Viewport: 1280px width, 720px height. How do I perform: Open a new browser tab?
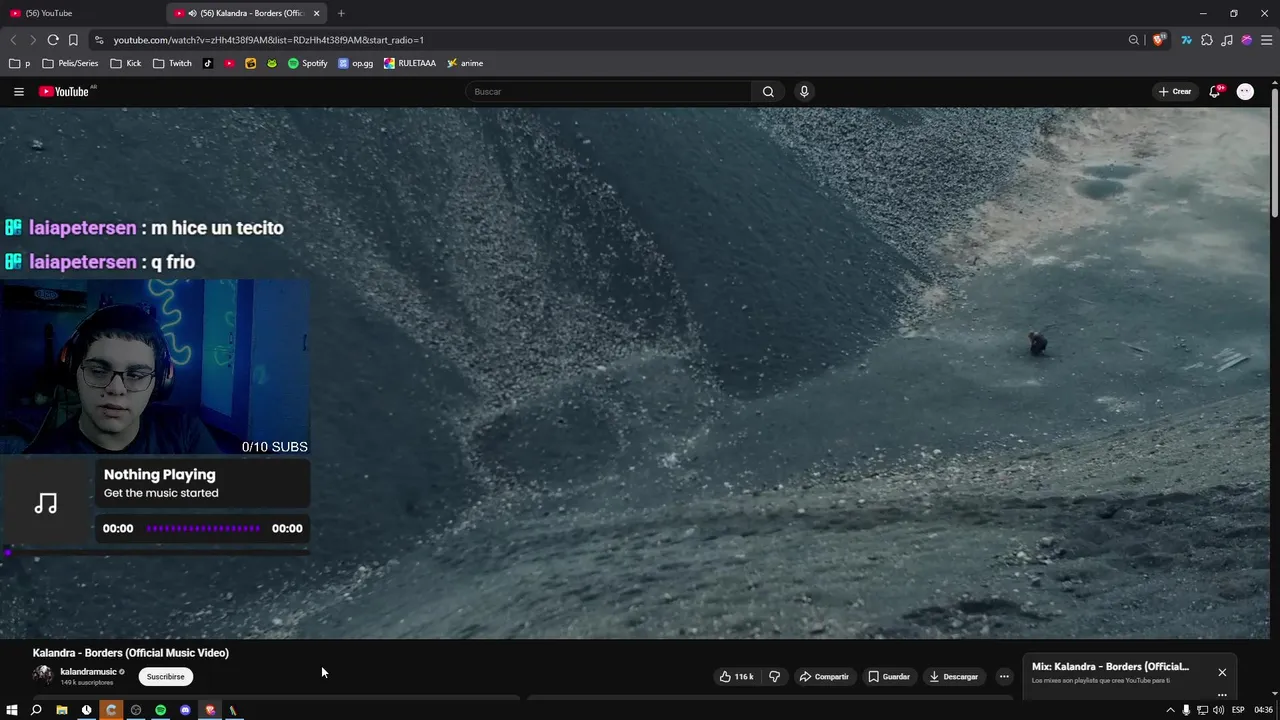[341, 13]
